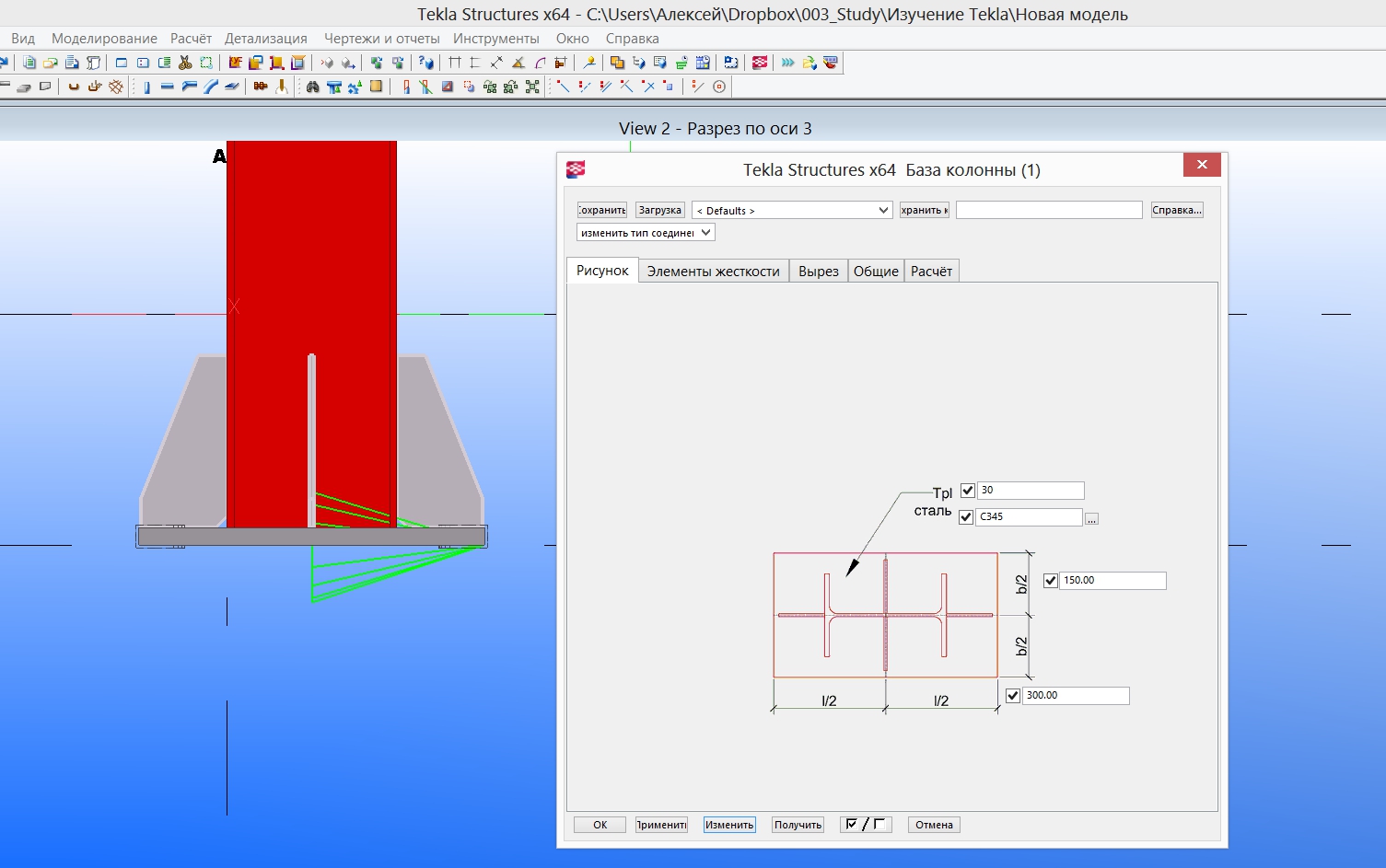
Task: Uncheck the plate thickness 30 checkbox
Action: 967,491
